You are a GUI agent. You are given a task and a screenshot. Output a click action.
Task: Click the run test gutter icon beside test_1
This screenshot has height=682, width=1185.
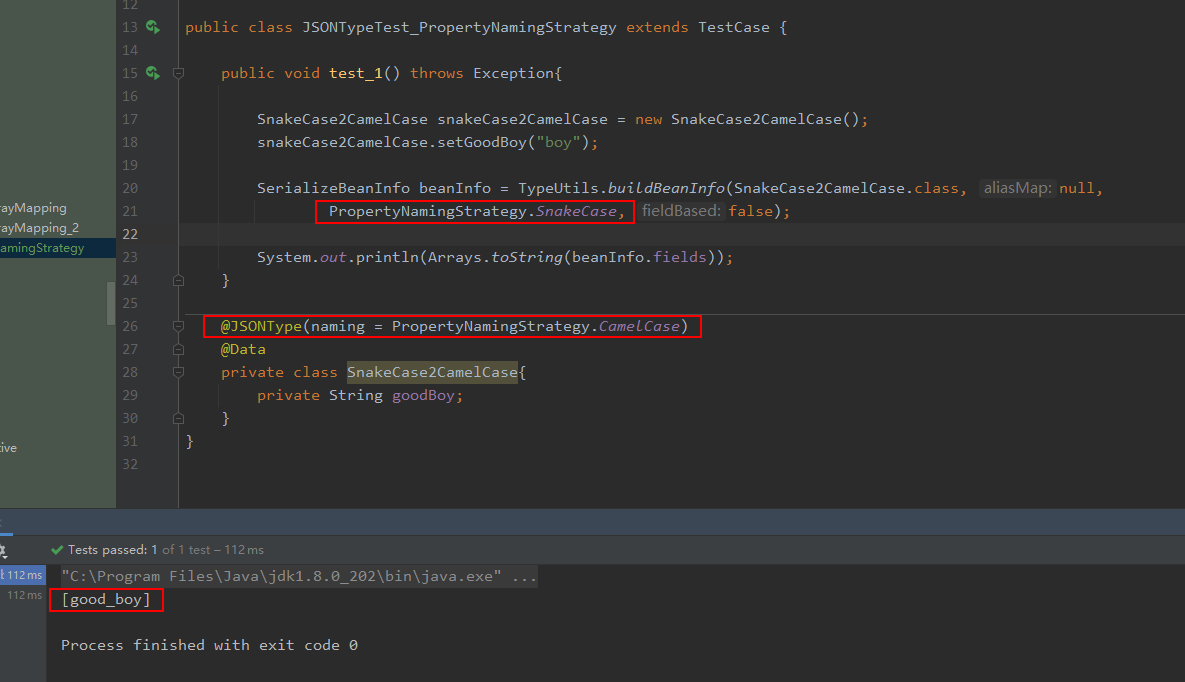[153, 73]
